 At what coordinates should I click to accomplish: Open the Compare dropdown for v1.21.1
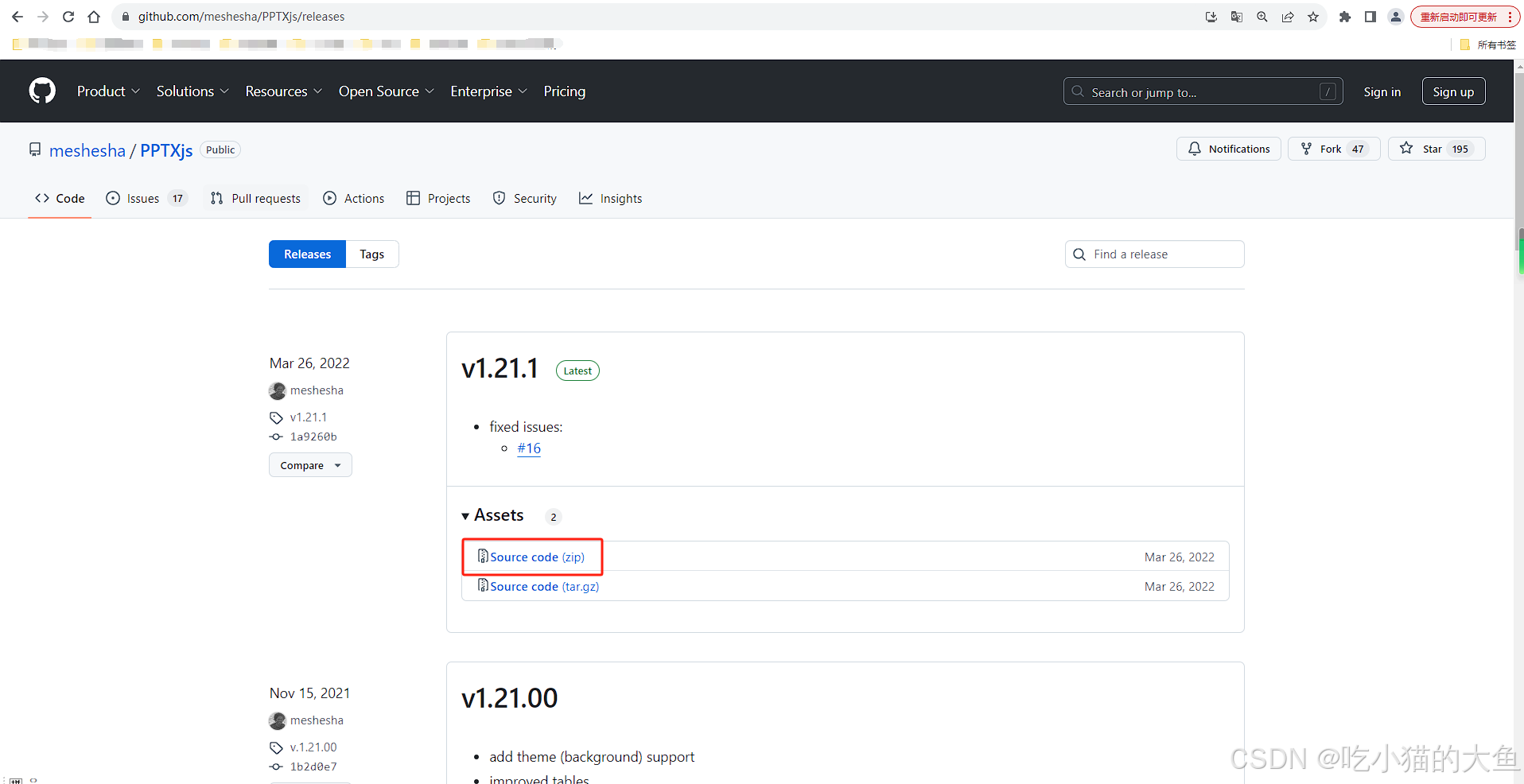(310, 465)
